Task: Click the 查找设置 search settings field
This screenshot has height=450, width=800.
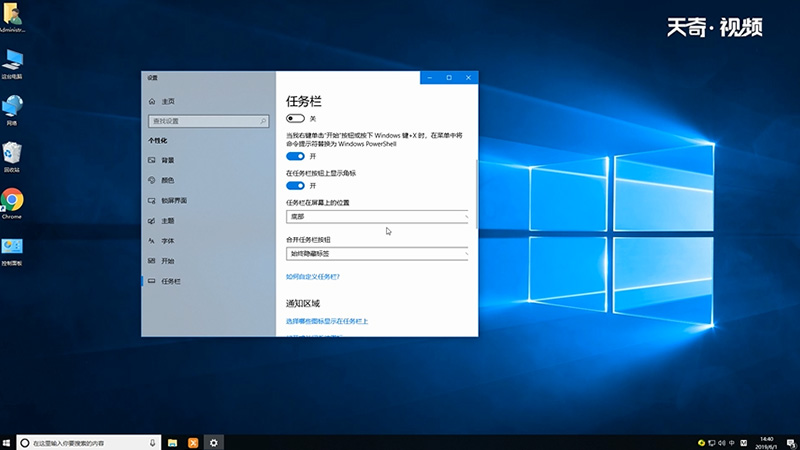Action: (209, 121)
